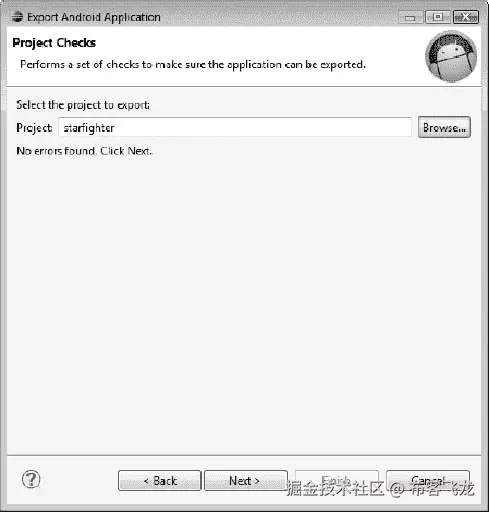Click the disabled Finish button
This screenshot has width=489, height=512.
[337, 480]
